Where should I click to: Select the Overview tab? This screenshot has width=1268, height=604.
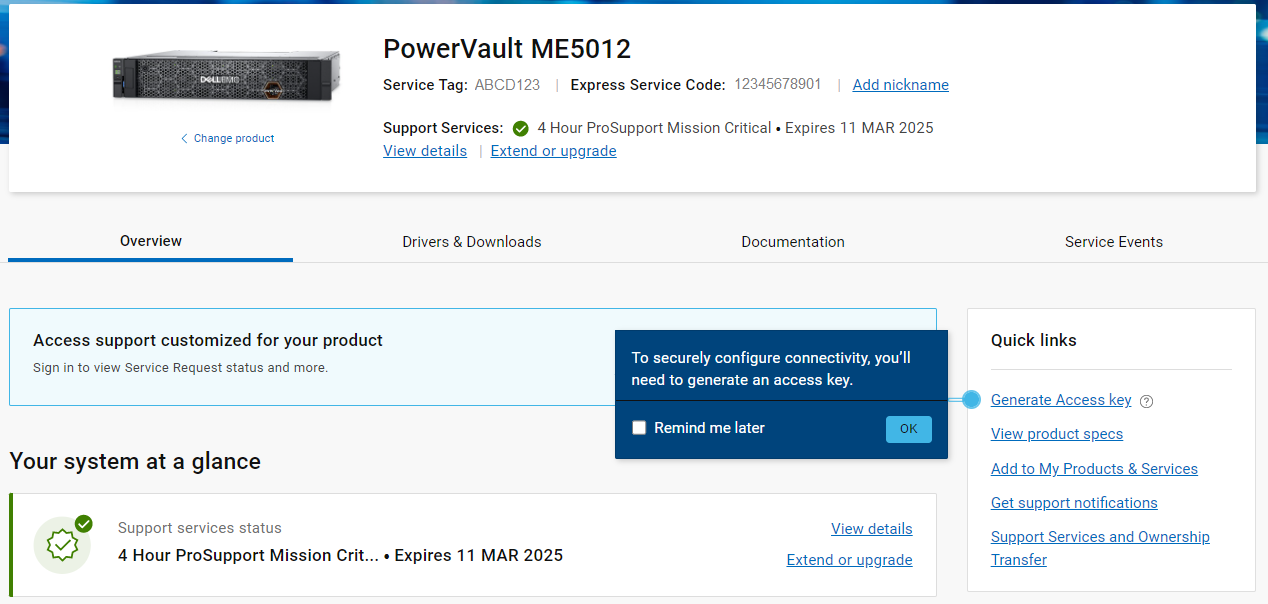pyautogui.click(x=150, y=241)
